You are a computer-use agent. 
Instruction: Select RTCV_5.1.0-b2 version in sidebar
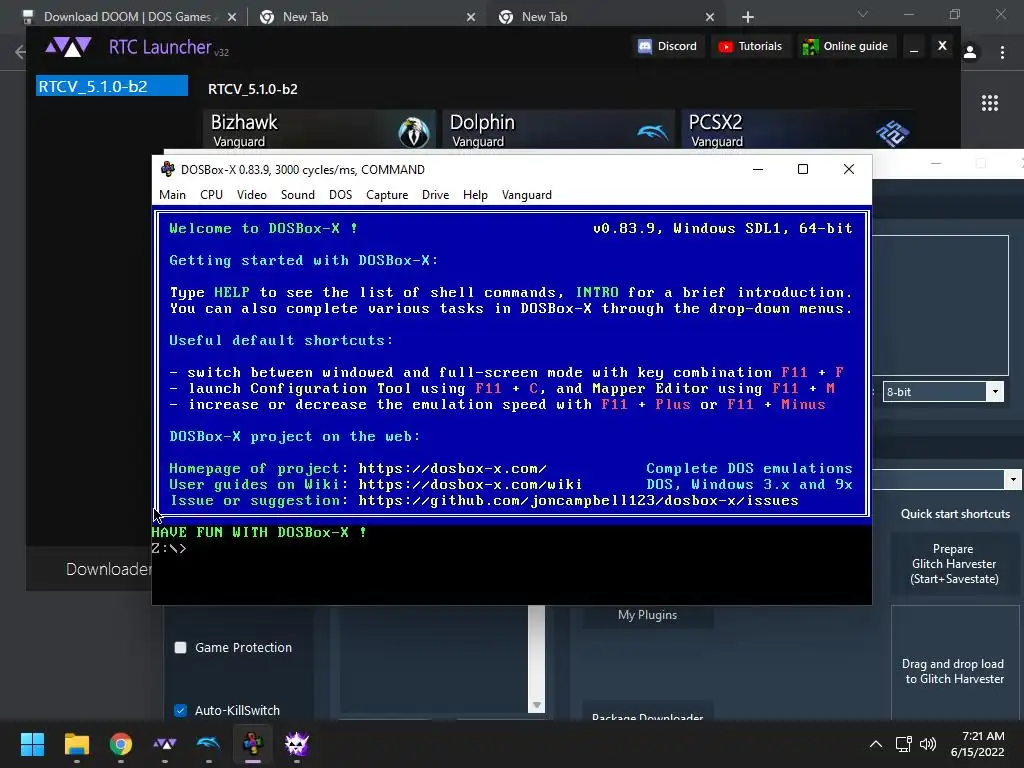pyautogui.click(x=112, y=86)
